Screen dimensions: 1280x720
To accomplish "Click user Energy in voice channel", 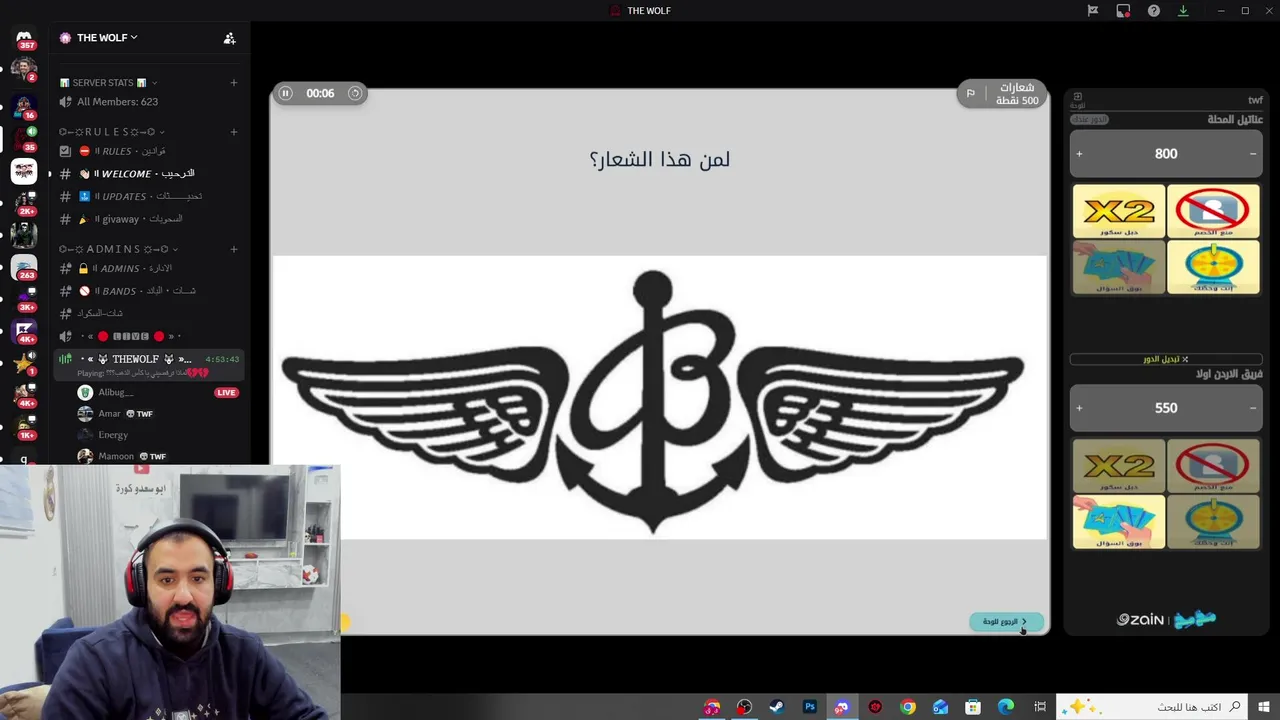I will [113, 435].
